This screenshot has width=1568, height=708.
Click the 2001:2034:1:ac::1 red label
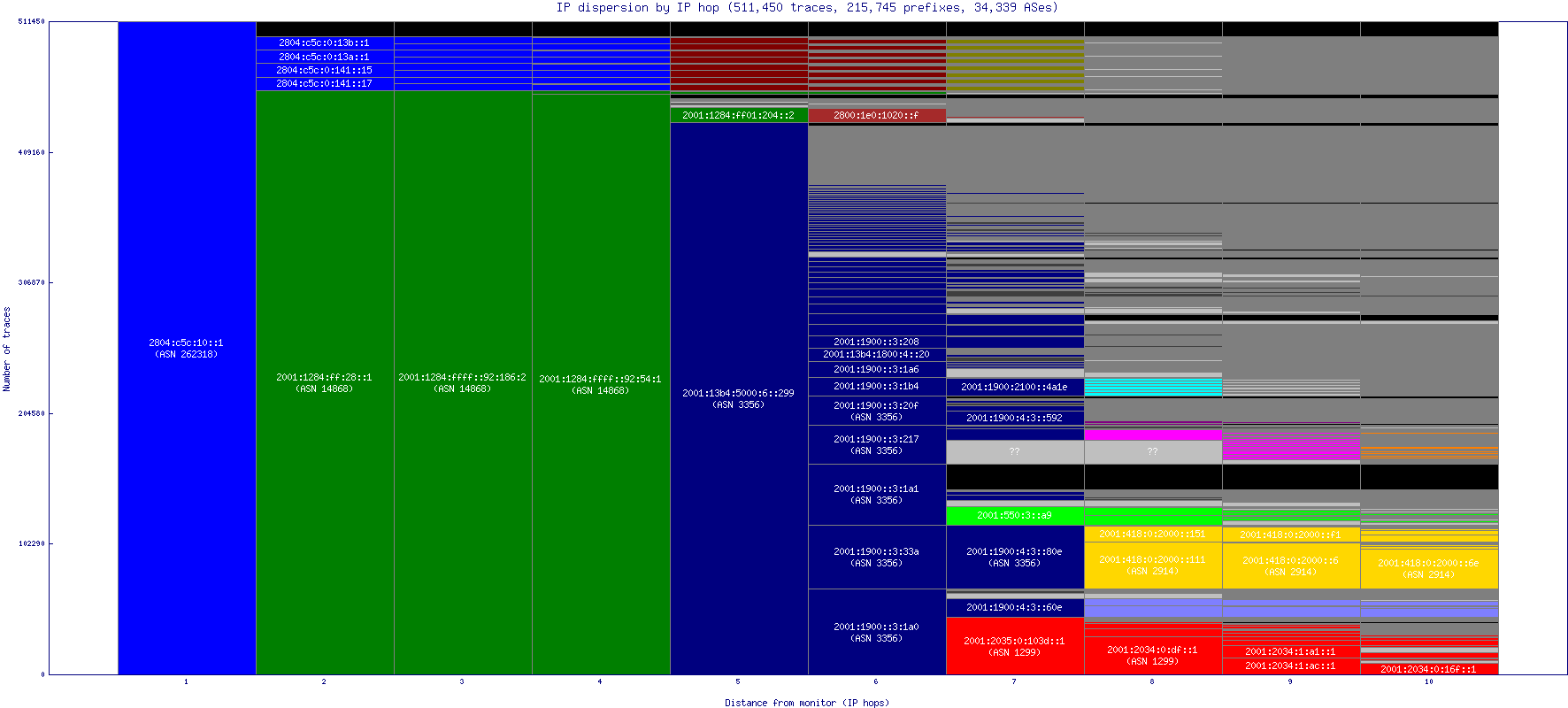point(1290,666)
